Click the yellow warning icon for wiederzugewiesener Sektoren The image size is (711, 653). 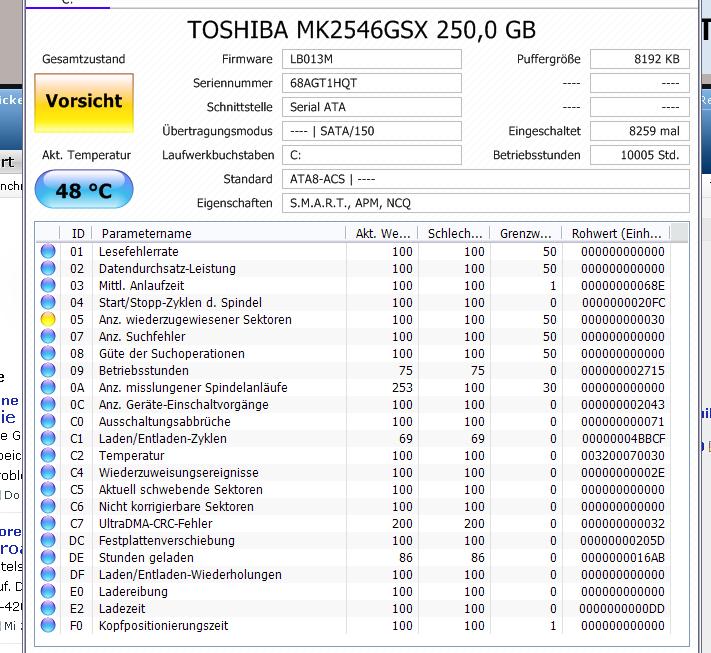pyautogui.click(x=48, y=319)
